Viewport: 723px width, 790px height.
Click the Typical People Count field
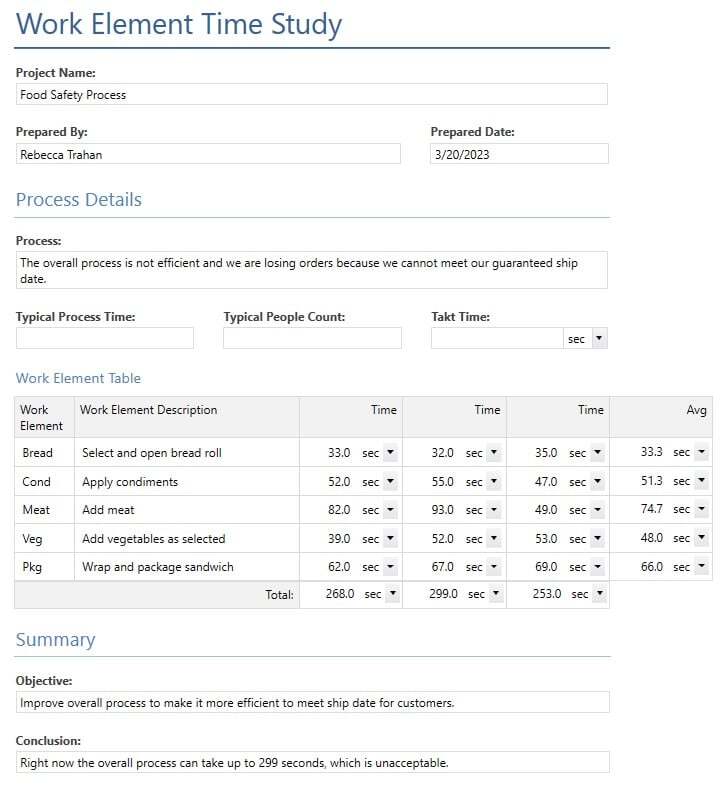312,339
